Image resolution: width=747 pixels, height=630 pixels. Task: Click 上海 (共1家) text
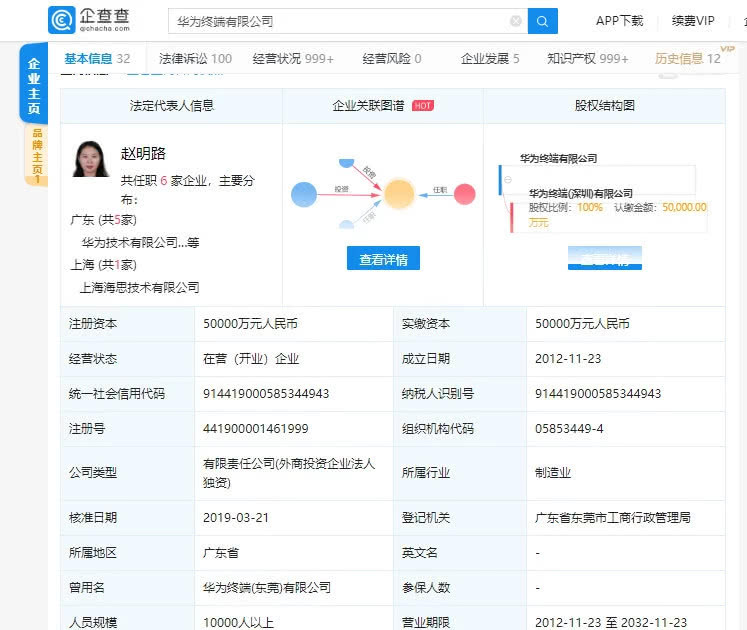[x=103, y=264]
